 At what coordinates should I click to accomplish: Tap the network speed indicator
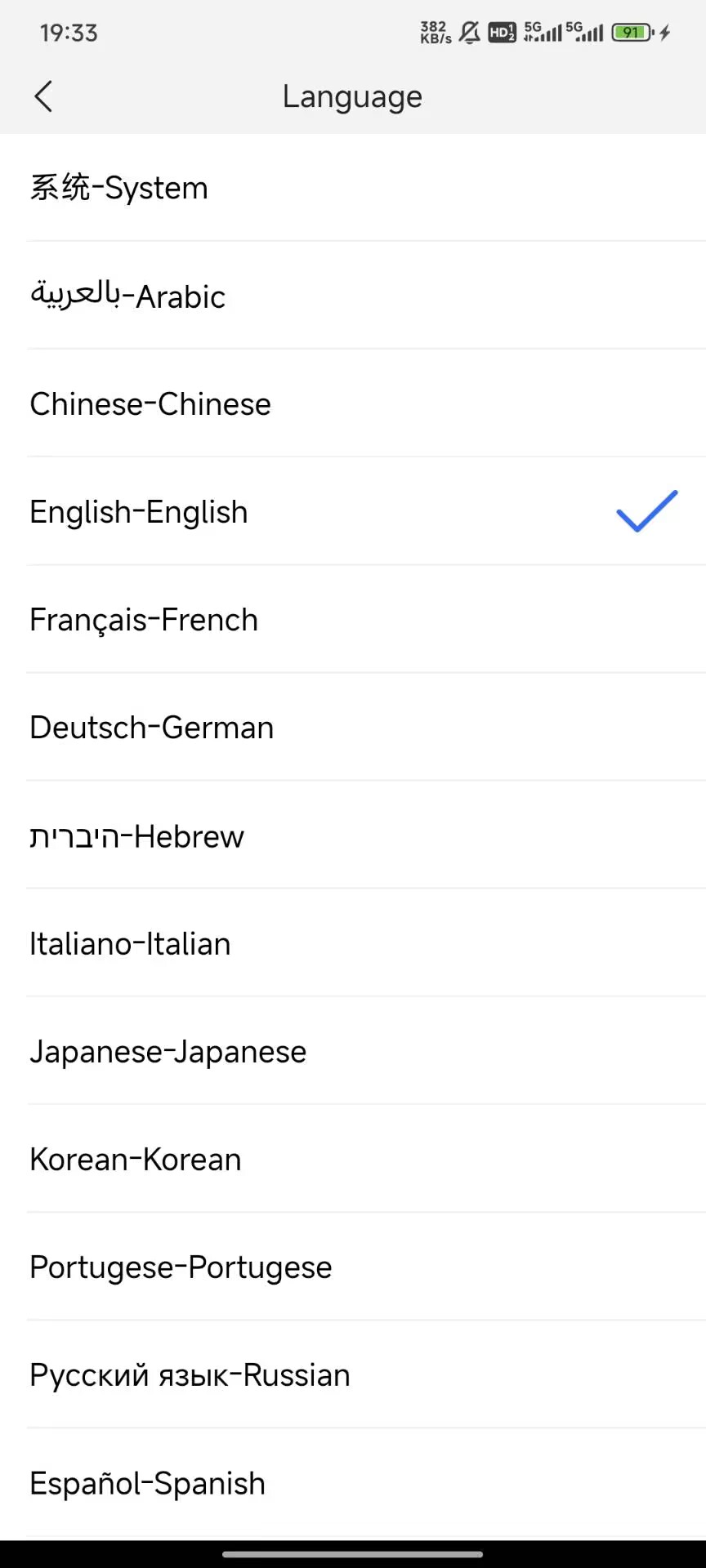[436, 33]
